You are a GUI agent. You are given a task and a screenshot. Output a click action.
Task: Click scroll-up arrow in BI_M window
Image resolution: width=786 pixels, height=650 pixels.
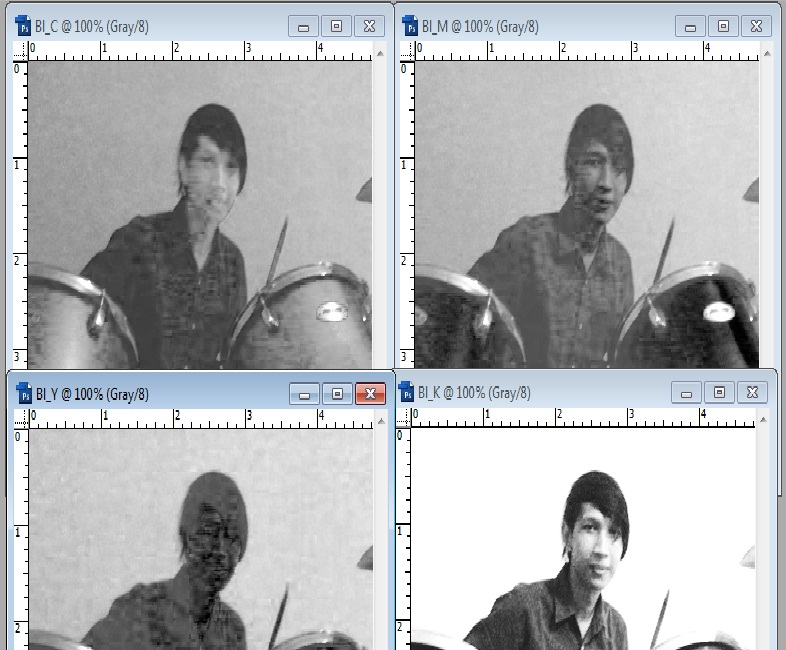click(767, 53)
